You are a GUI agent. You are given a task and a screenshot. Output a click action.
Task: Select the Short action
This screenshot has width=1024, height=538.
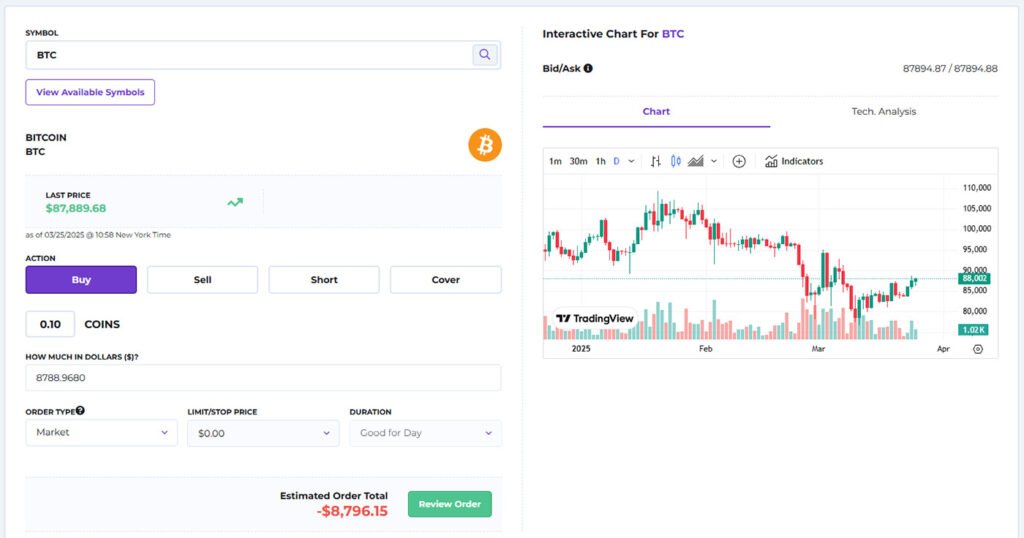(324, 280)
